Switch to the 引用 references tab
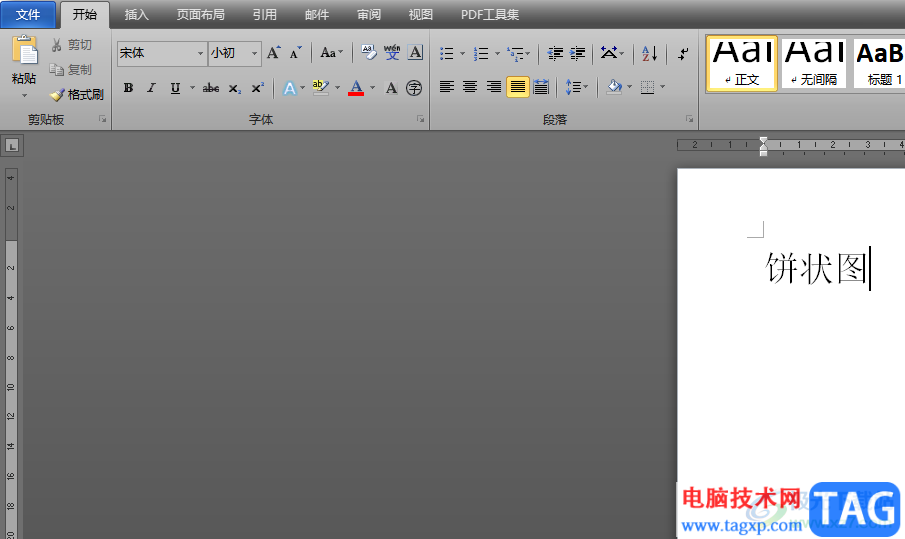 click(x=264, y=14)
